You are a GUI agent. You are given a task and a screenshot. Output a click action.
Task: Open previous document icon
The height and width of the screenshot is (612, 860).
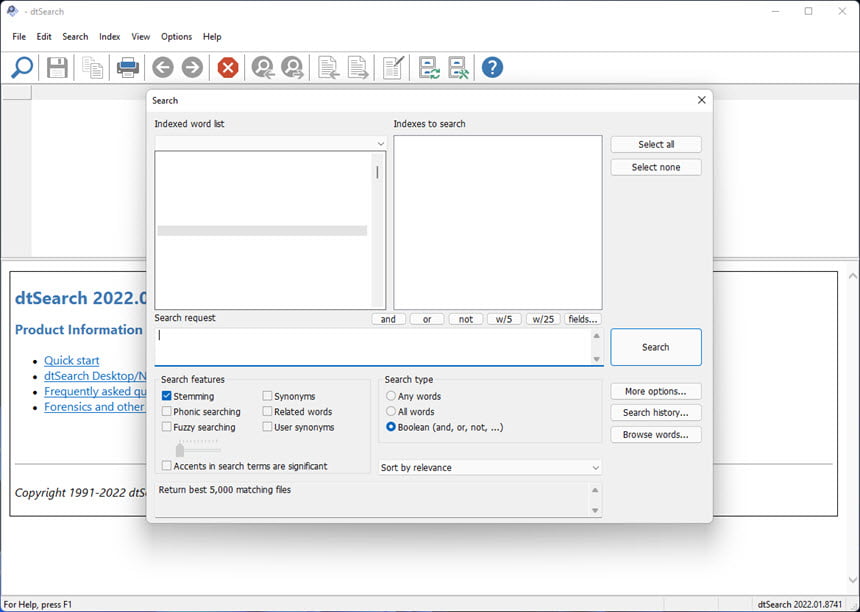(x=329, y=67)
